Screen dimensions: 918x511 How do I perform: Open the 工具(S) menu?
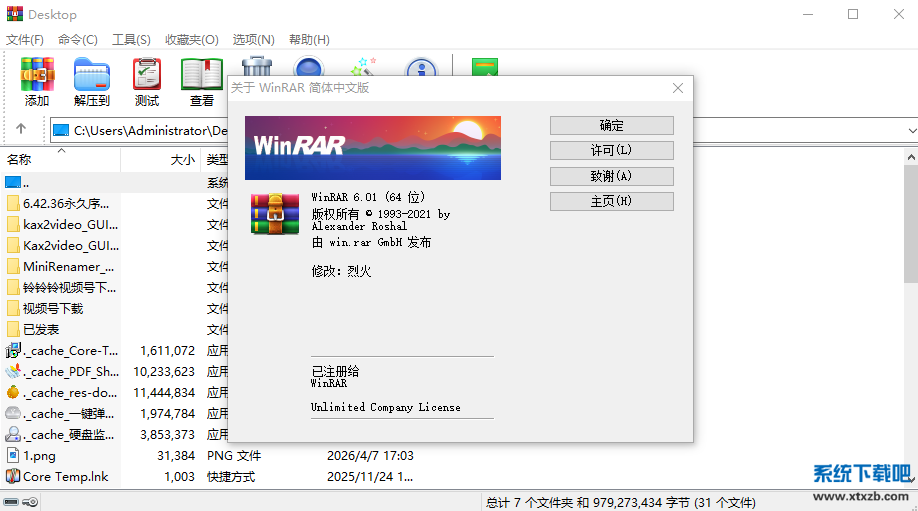[131, 40]
